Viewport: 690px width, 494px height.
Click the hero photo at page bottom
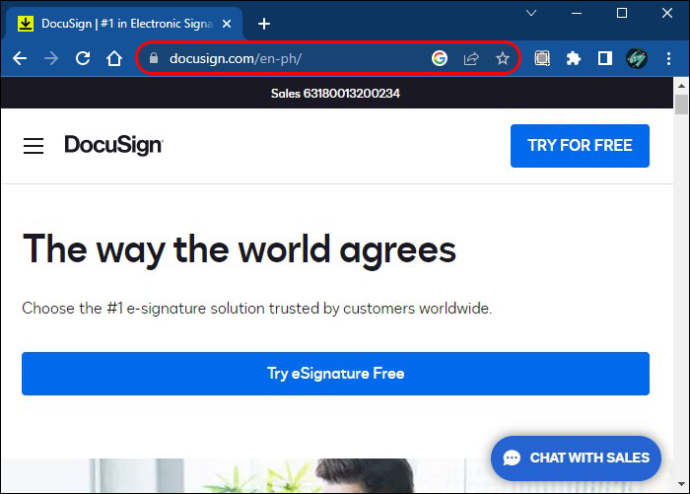point(337,476)
